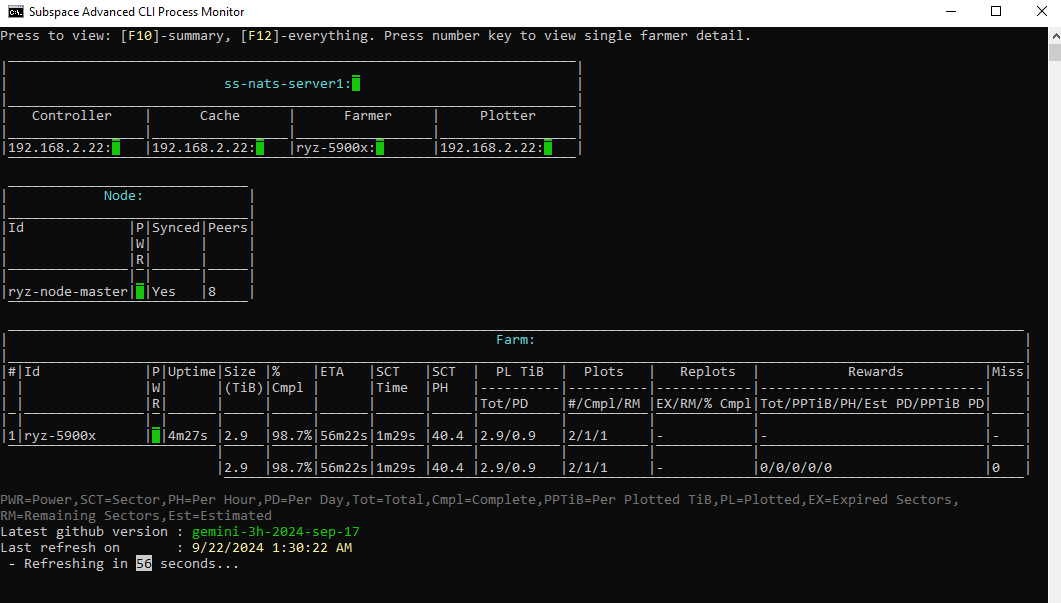Viewport: 1061px width, 603px height.
Task: Click '40.4' SCT PH in the ryz-5900x row
Action: pyautogui.click(x=448, y=436)
